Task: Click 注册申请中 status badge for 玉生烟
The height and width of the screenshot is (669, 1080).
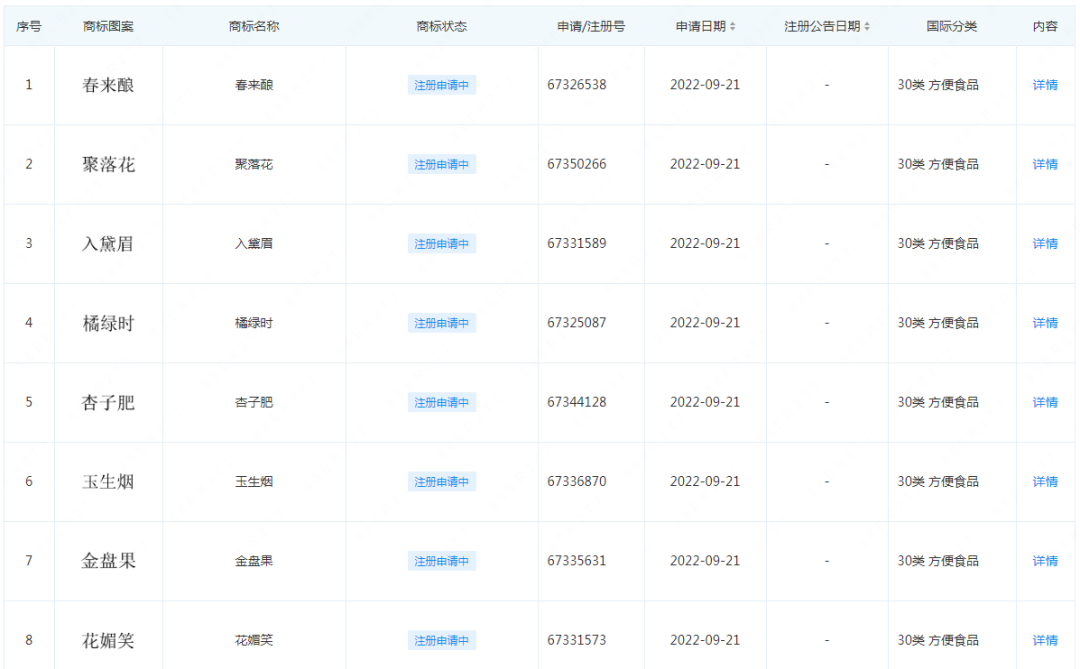Action: click(x=442, y=481)
